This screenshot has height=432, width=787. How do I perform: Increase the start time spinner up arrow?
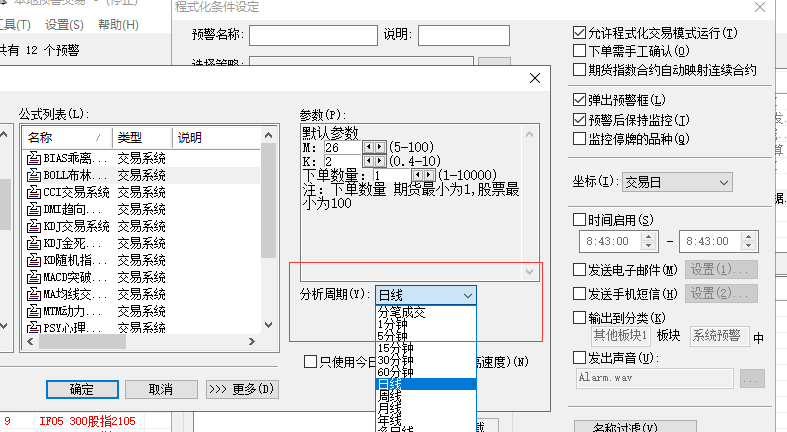click(x=648, y=237)
